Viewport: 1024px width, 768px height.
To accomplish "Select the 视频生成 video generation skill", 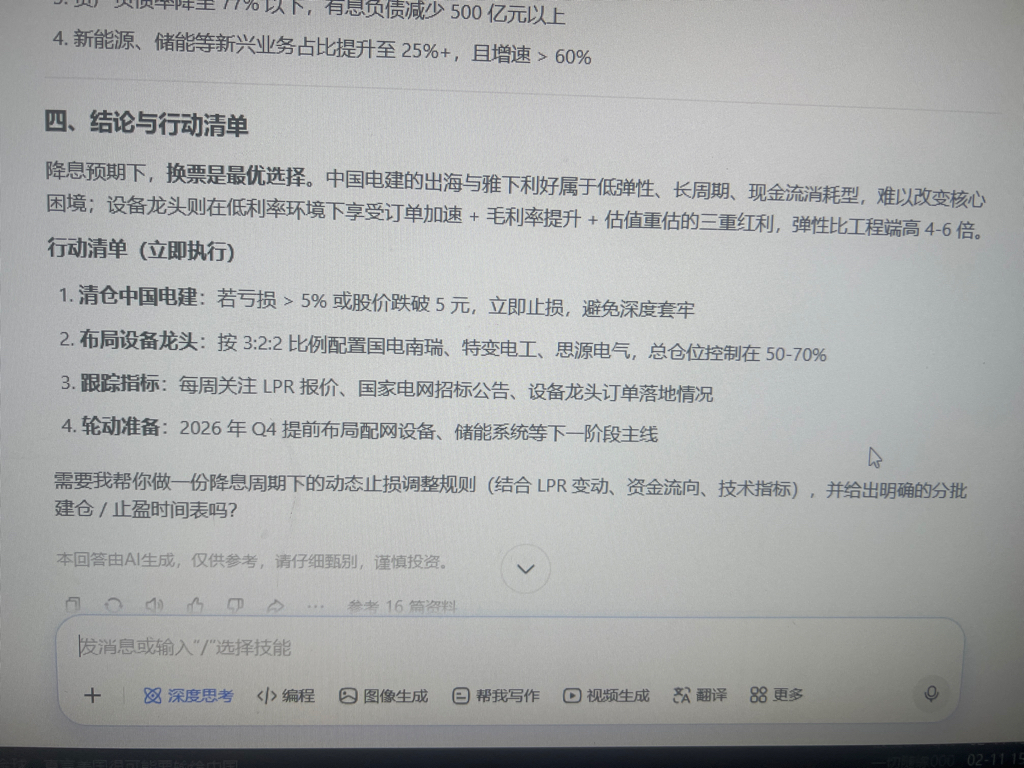I will coord(607,696).
